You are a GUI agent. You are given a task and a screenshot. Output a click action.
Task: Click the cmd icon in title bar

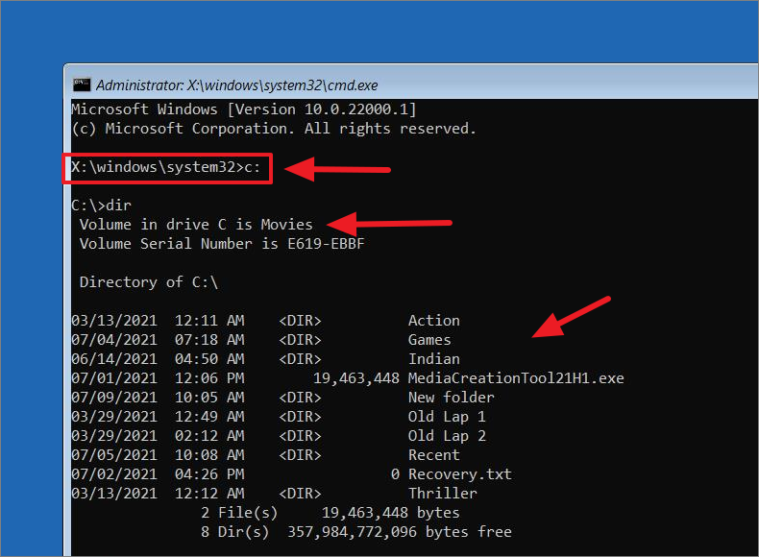(81, 85)
